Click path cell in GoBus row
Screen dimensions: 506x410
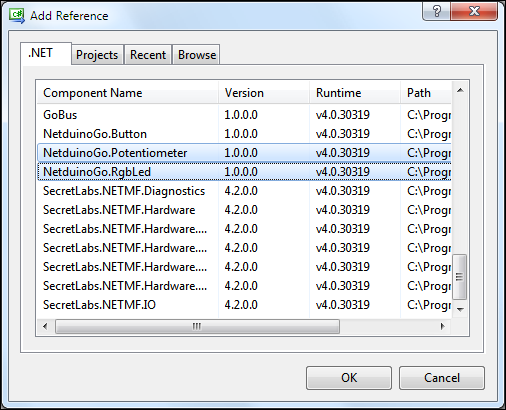429,115
